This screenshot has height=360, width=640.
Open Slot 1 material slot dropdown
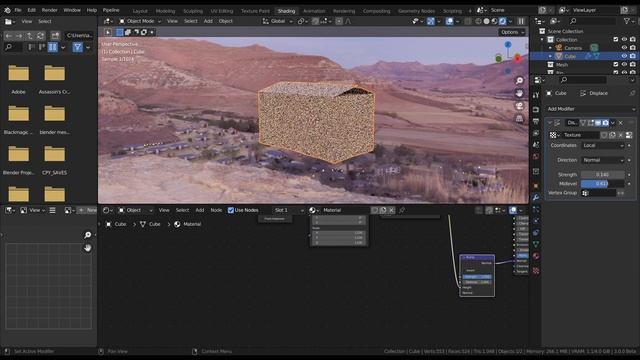[x=289, y=210]
